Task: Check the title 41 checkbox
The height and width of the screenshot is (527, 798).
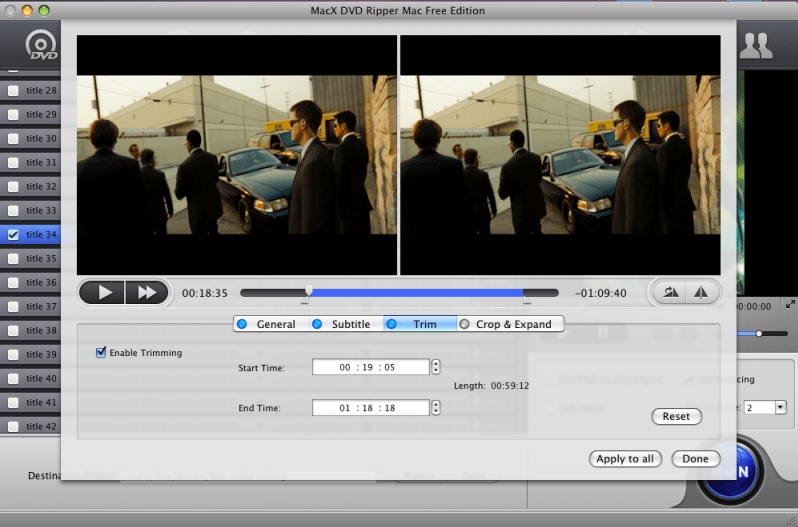Action: [13, 402]
